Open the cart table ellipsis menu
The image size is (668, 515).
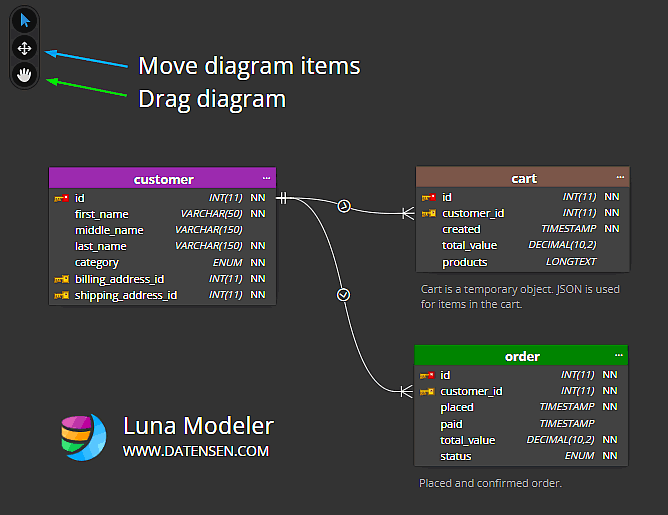tap(620, 177)
